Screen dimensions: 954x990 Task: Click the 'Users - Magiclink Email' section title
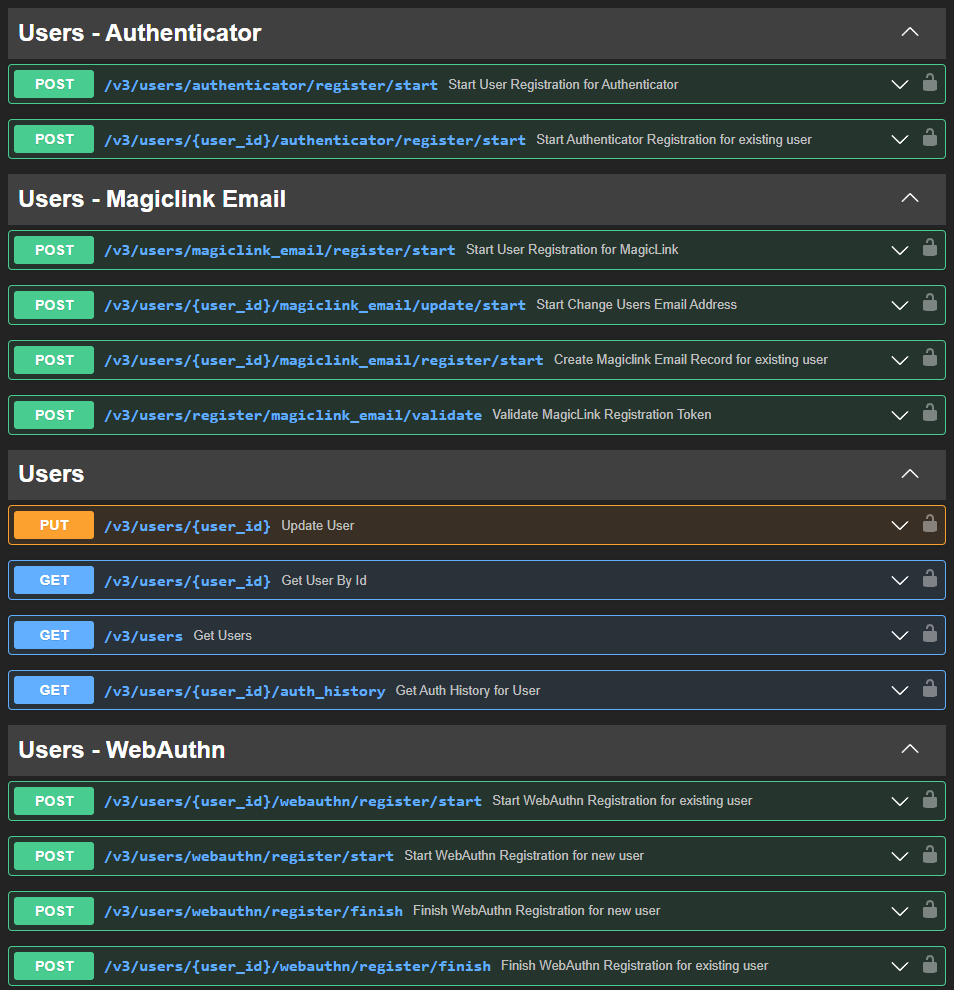click(152, 199)
